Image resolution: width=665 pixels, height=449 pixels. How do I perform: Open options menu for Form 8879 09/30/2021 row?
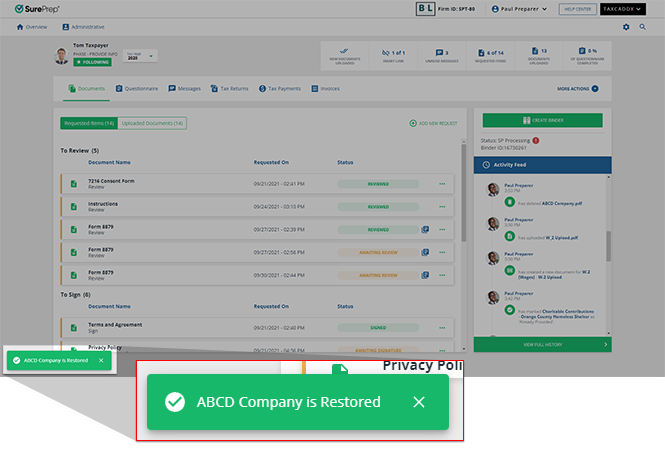pyautogui.click(x=442, y=275)
